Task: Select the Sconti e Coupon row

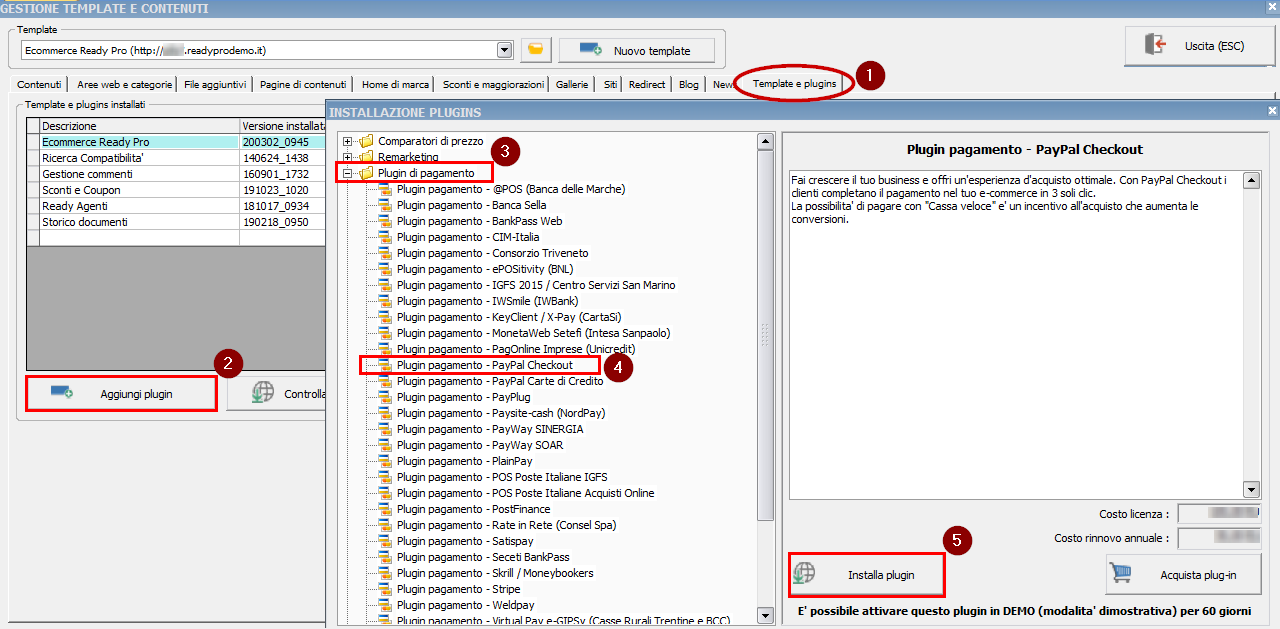Action: pyautogui.click(x=176, y=190)
